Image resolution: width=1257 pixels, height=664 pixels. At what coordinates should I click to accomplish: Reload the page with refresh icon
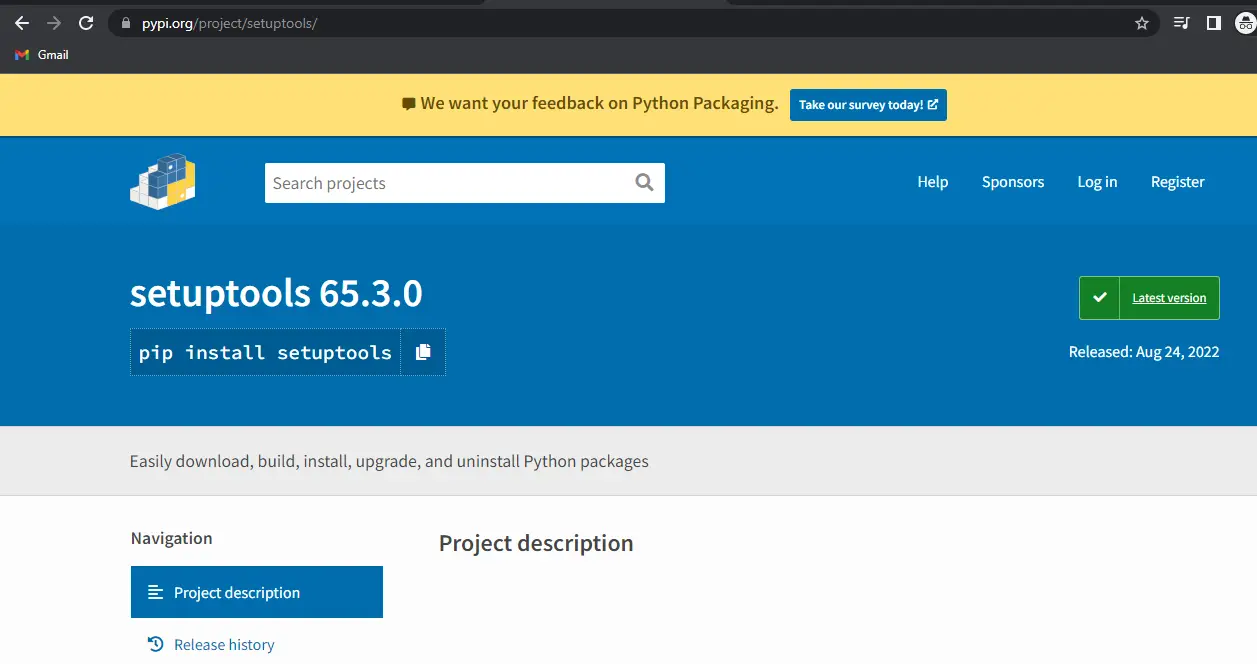86,23
